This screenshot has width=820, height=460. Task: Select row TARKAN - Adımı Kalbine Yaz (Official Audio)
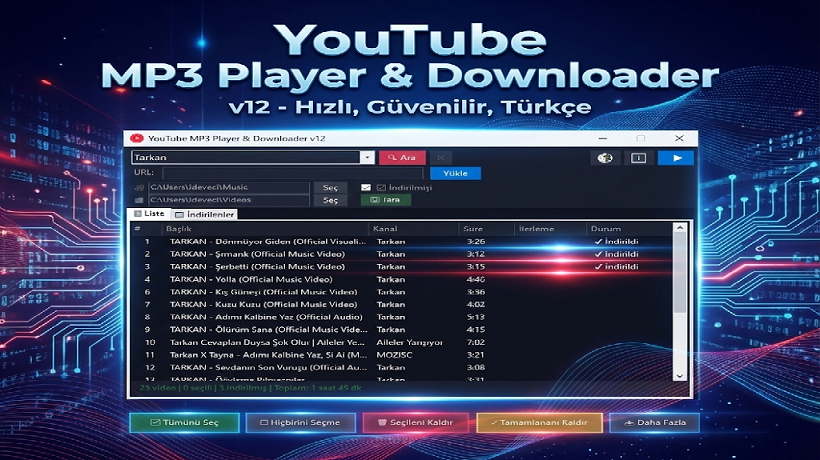[x=402, y=317]
